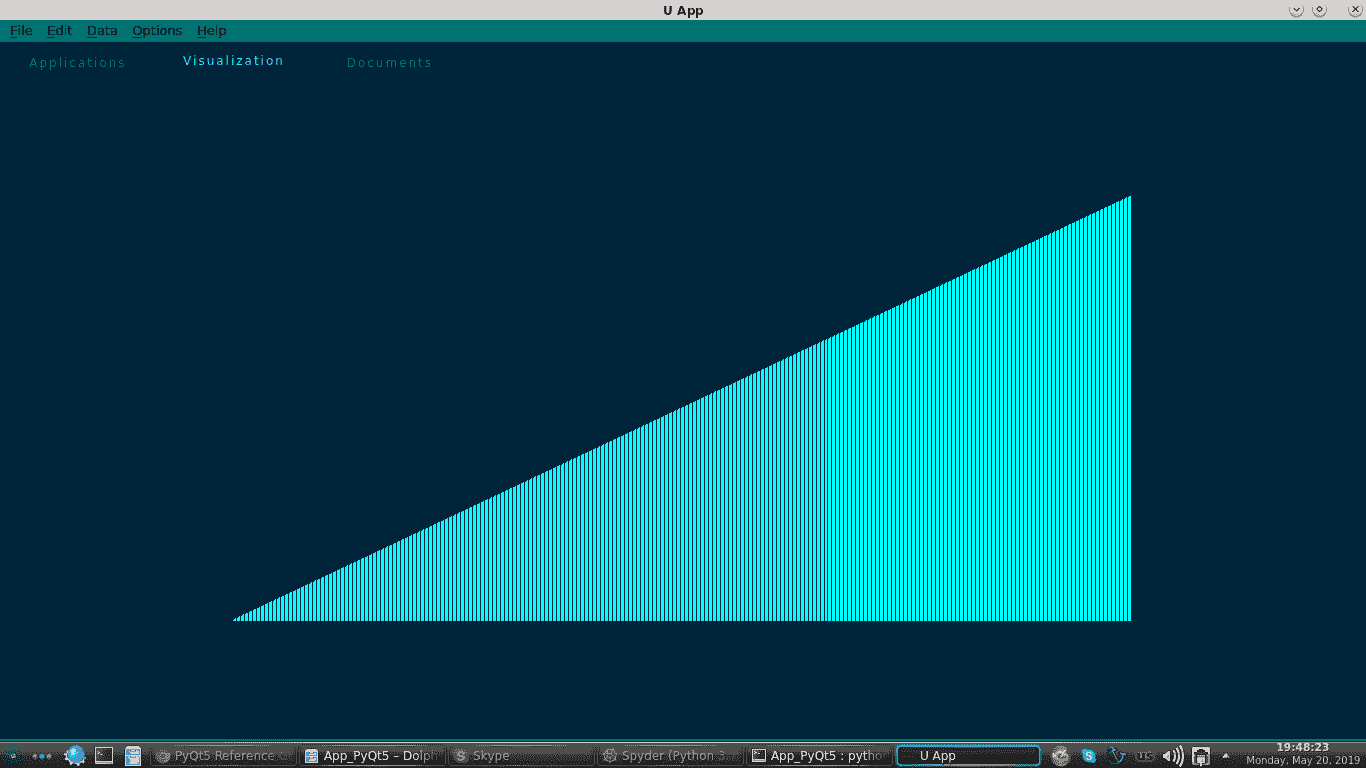This screenshot has width=1366, height=768.
Task: Launch the terminal from the taskbar launcher
Action: coord(104,756)
